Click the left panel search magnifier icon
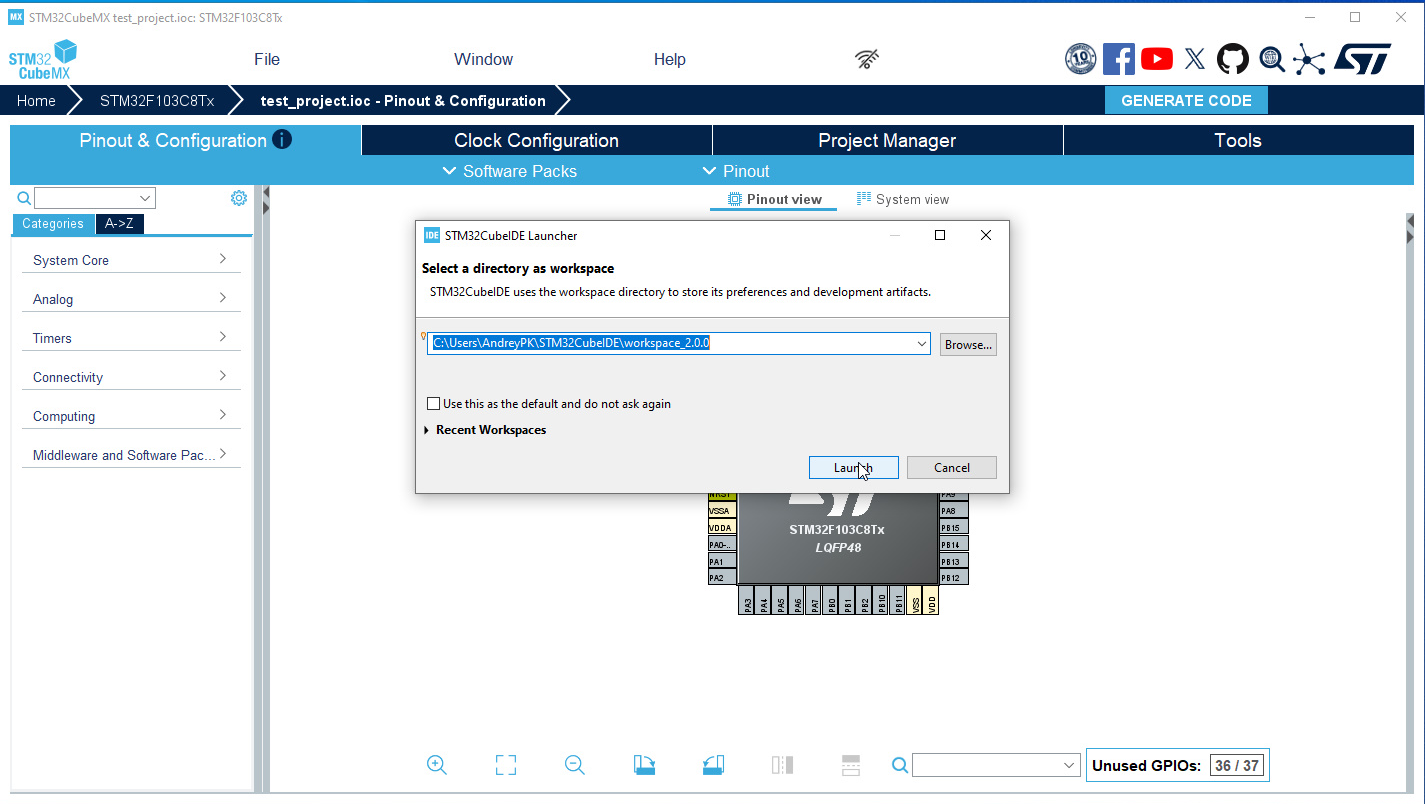The image size is (1425, 804). pos(24,198)
